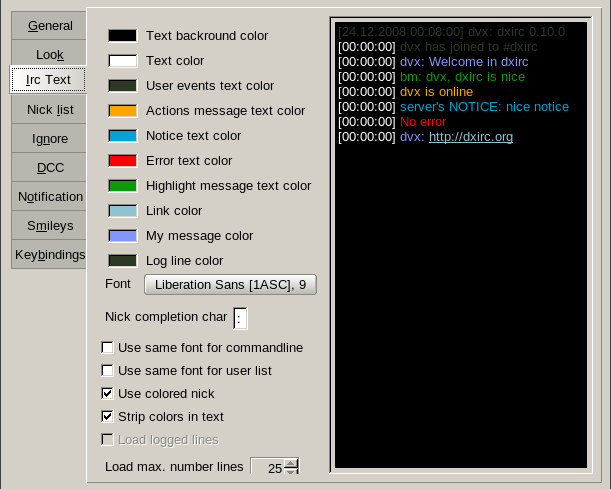Go to the Ignore tab
Image resolution: width=611 pixels, height=489 pixels.
pyautogui.click(x=49, y=139)
